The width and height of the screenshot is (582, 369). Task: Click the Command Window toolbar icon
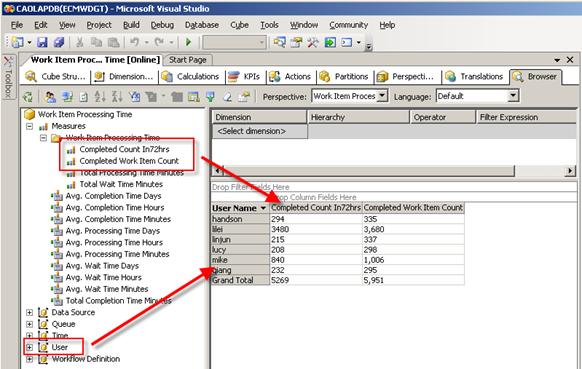(x=346, y=42)
